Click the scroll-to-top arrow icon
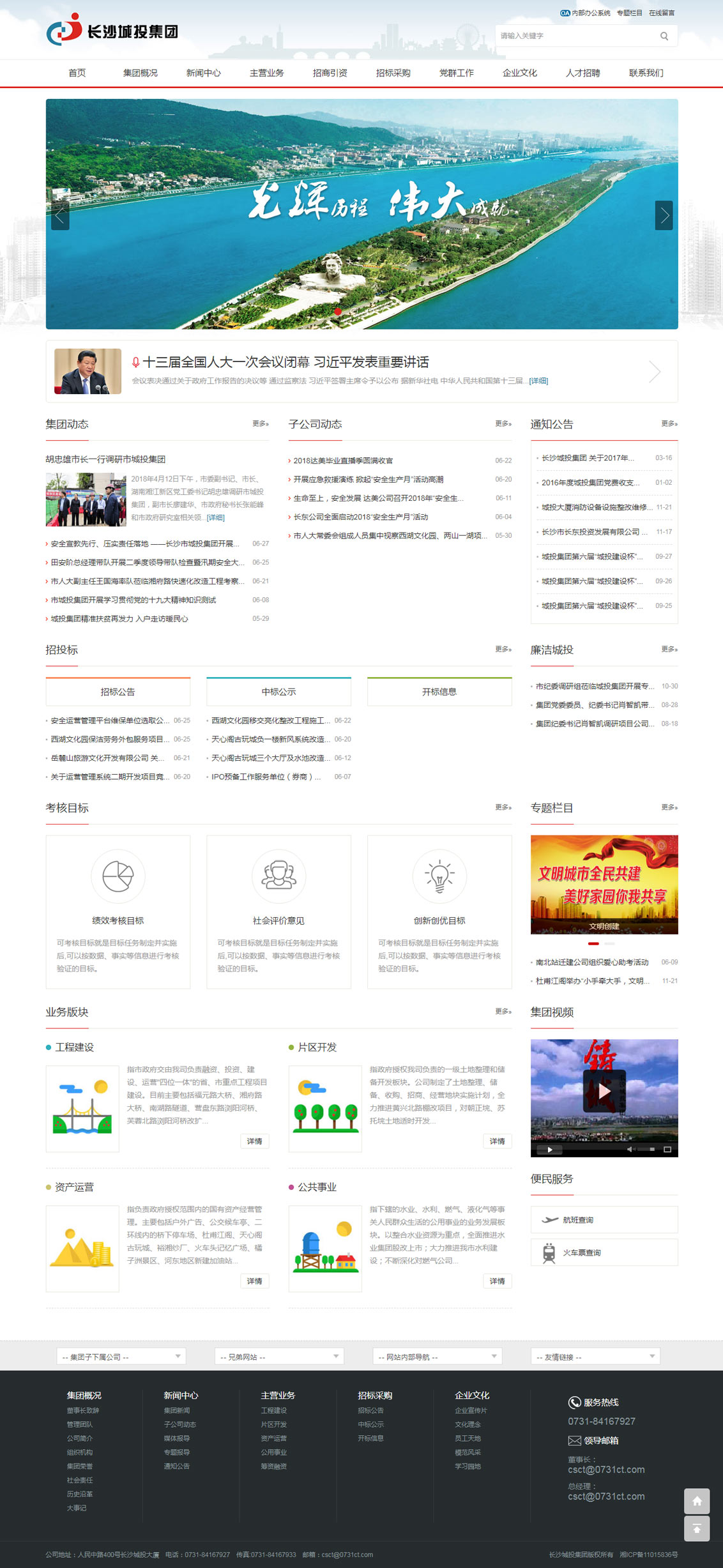Viewport: 723px width, 1568px height. (x=697, y=1528)
